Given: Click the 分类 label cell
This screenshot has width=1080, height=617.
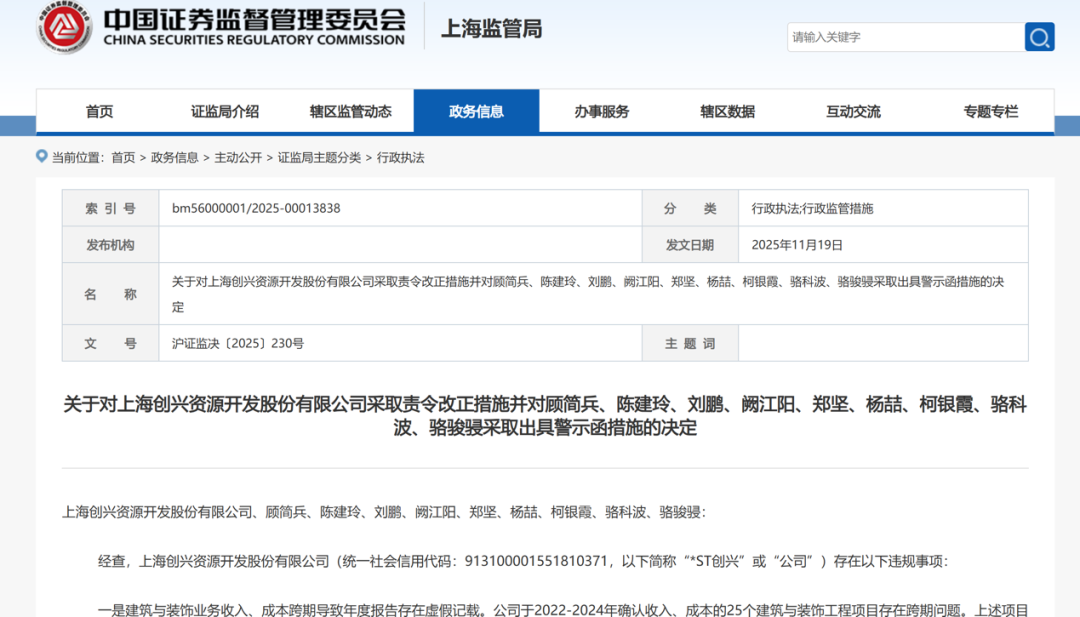Looking at the screenshot, I should pyautogui.click(x=690, y=208).
